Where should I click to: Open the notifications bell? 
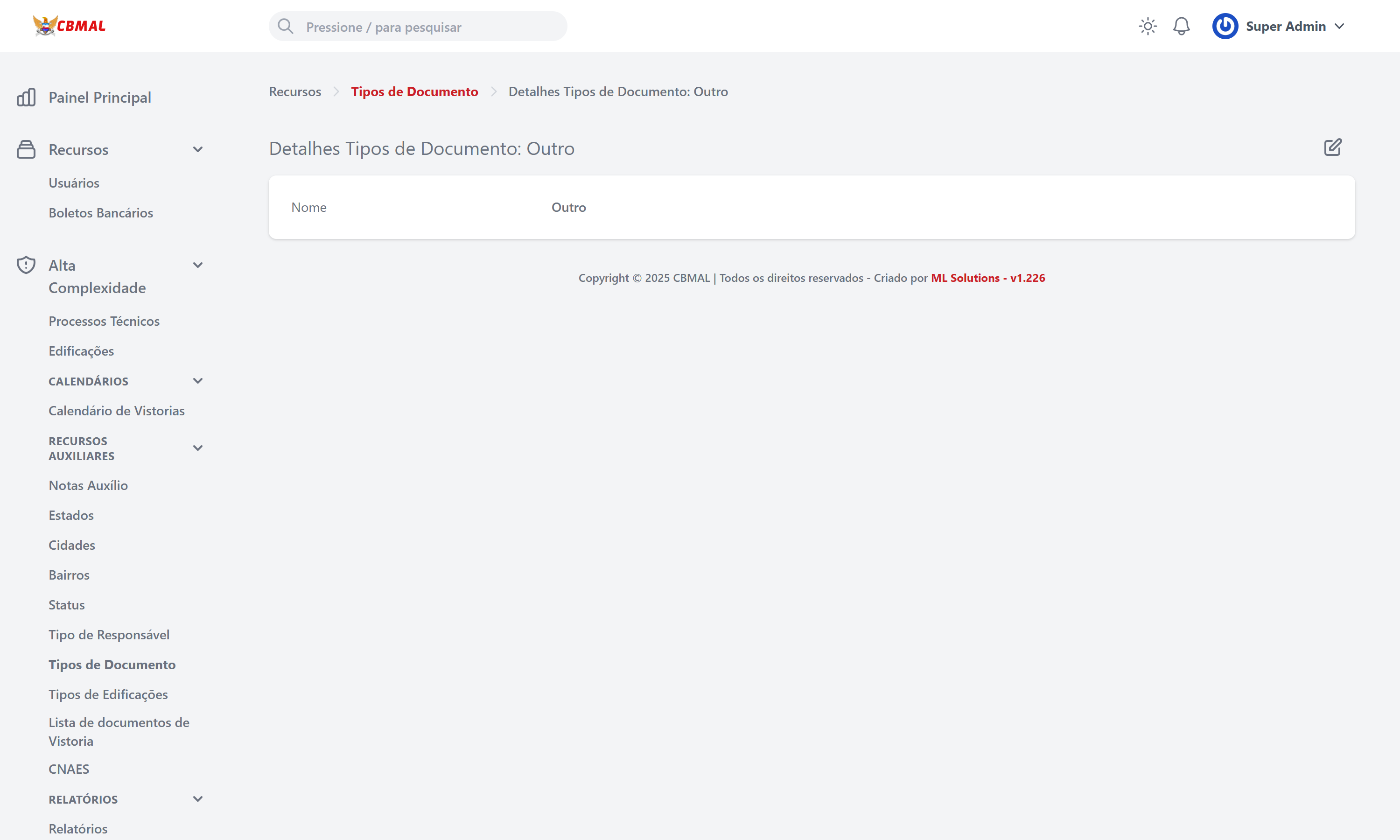[x=1181, y=26]
